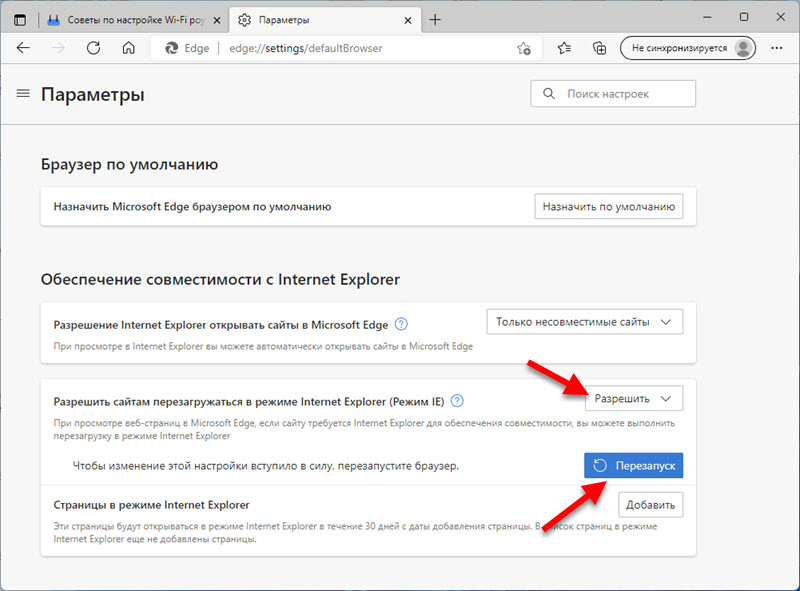
Task: Click the Добавить button
Action: point(650,504)
